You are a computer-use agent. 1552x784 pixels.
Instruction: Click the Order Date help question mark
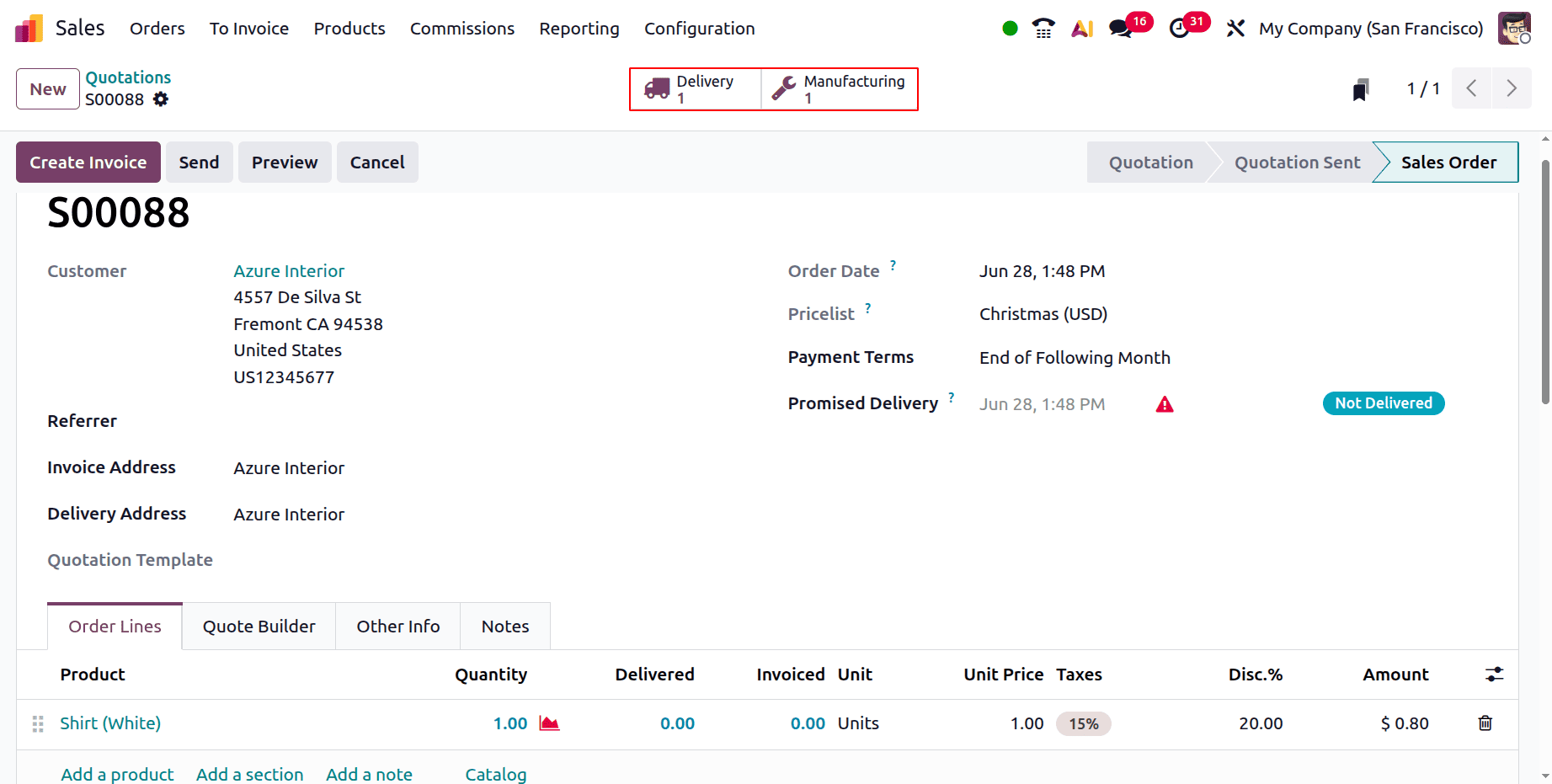893,265
